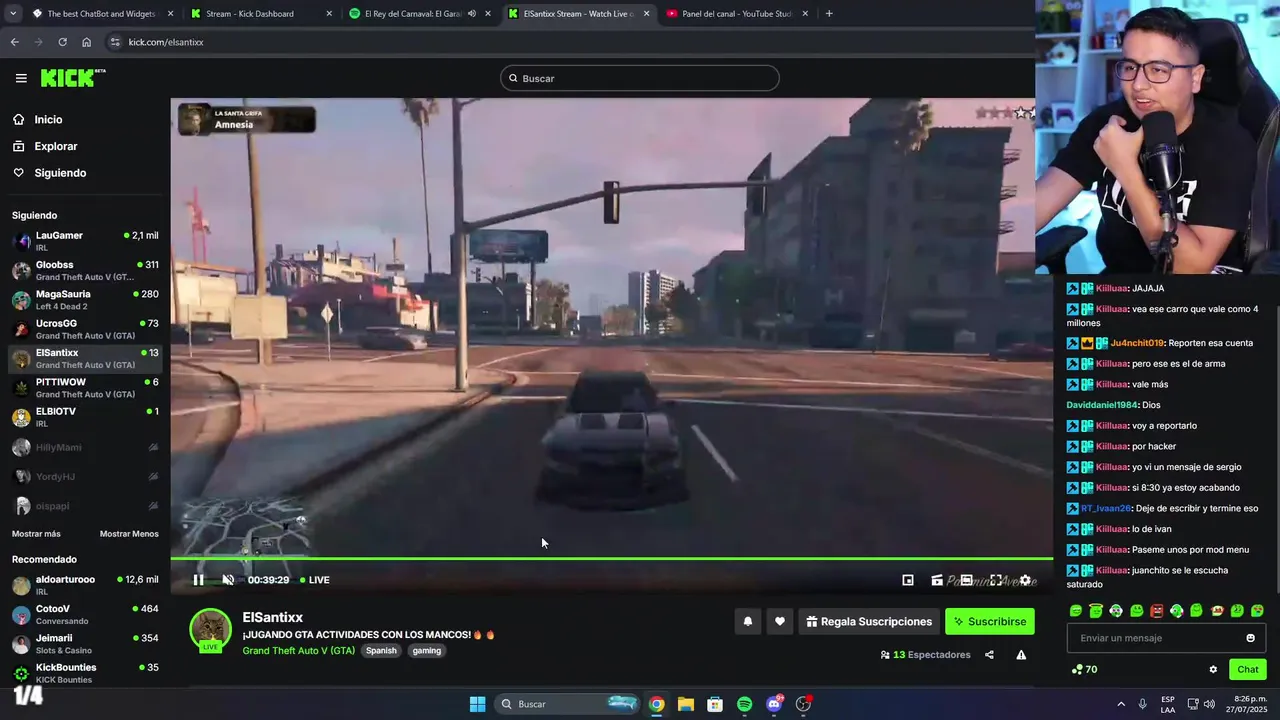Report the stream with warning icon
The image size is (1280, 720).
[x=1021, y=655]
